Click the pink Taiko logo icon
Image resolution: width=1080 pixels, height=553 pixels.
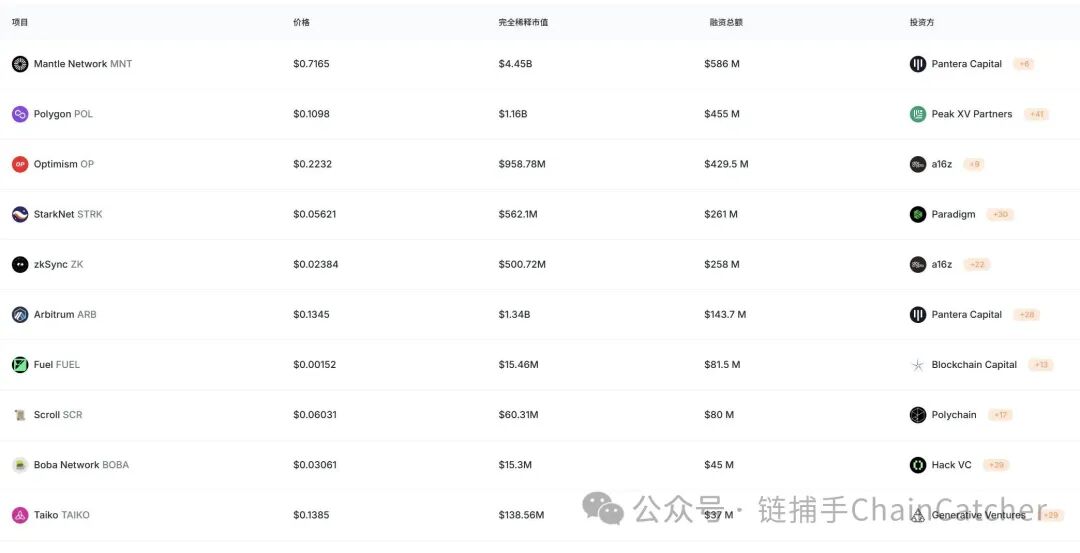(x=20, y=515)
